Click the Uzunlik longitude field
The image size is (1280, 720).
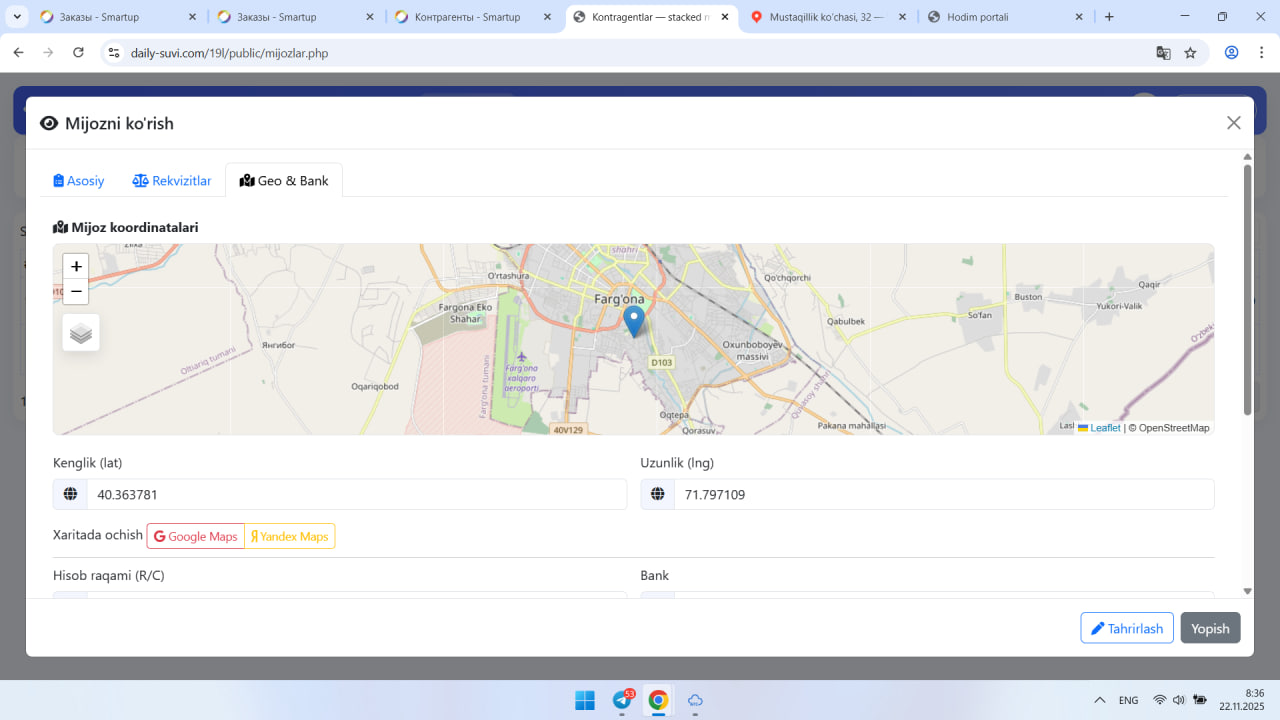tap(943, 494)
